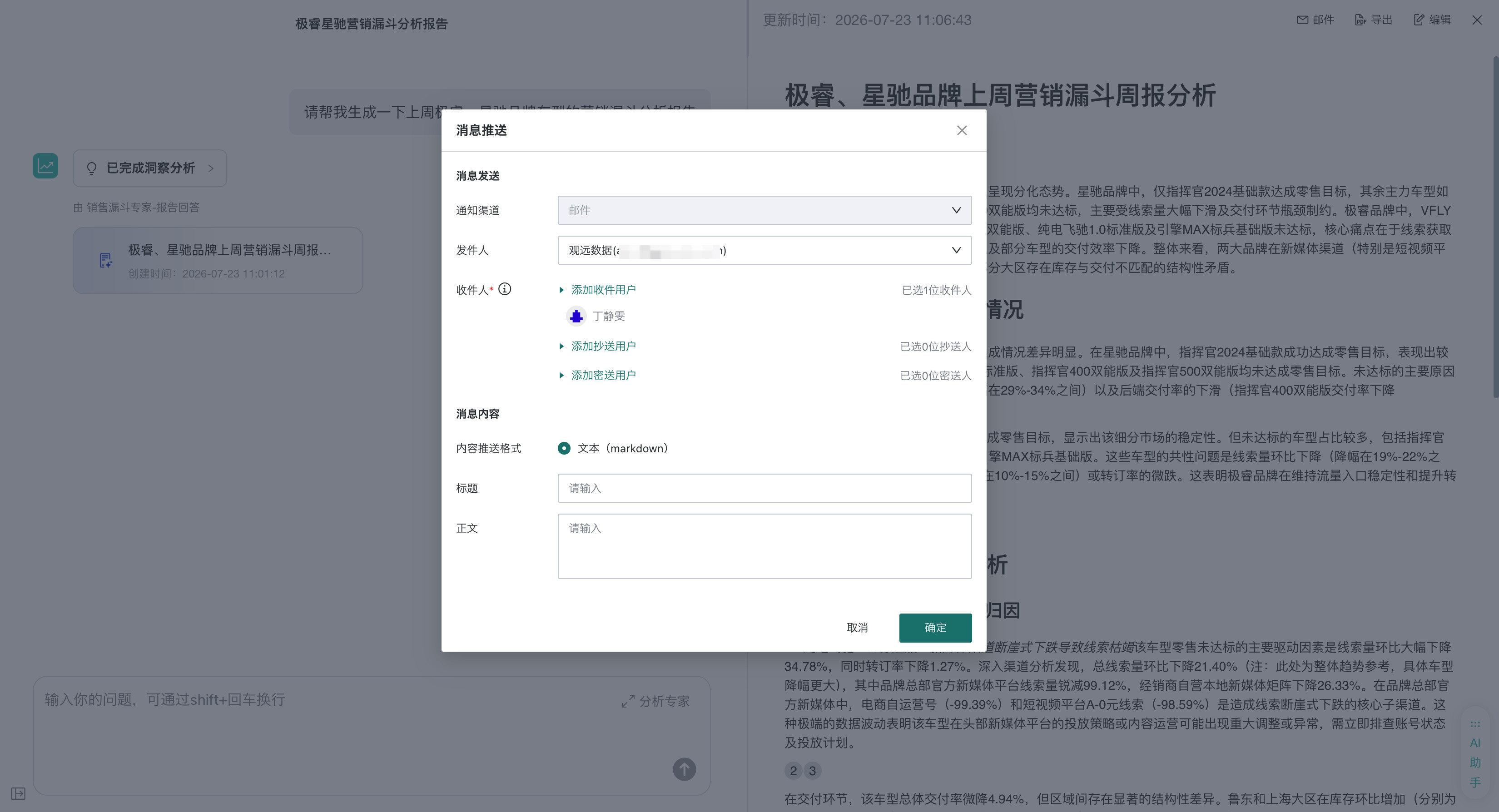Click the 编辑 pencil icon
This screenshot has width=1499, height=812.
coord(1419,20)
